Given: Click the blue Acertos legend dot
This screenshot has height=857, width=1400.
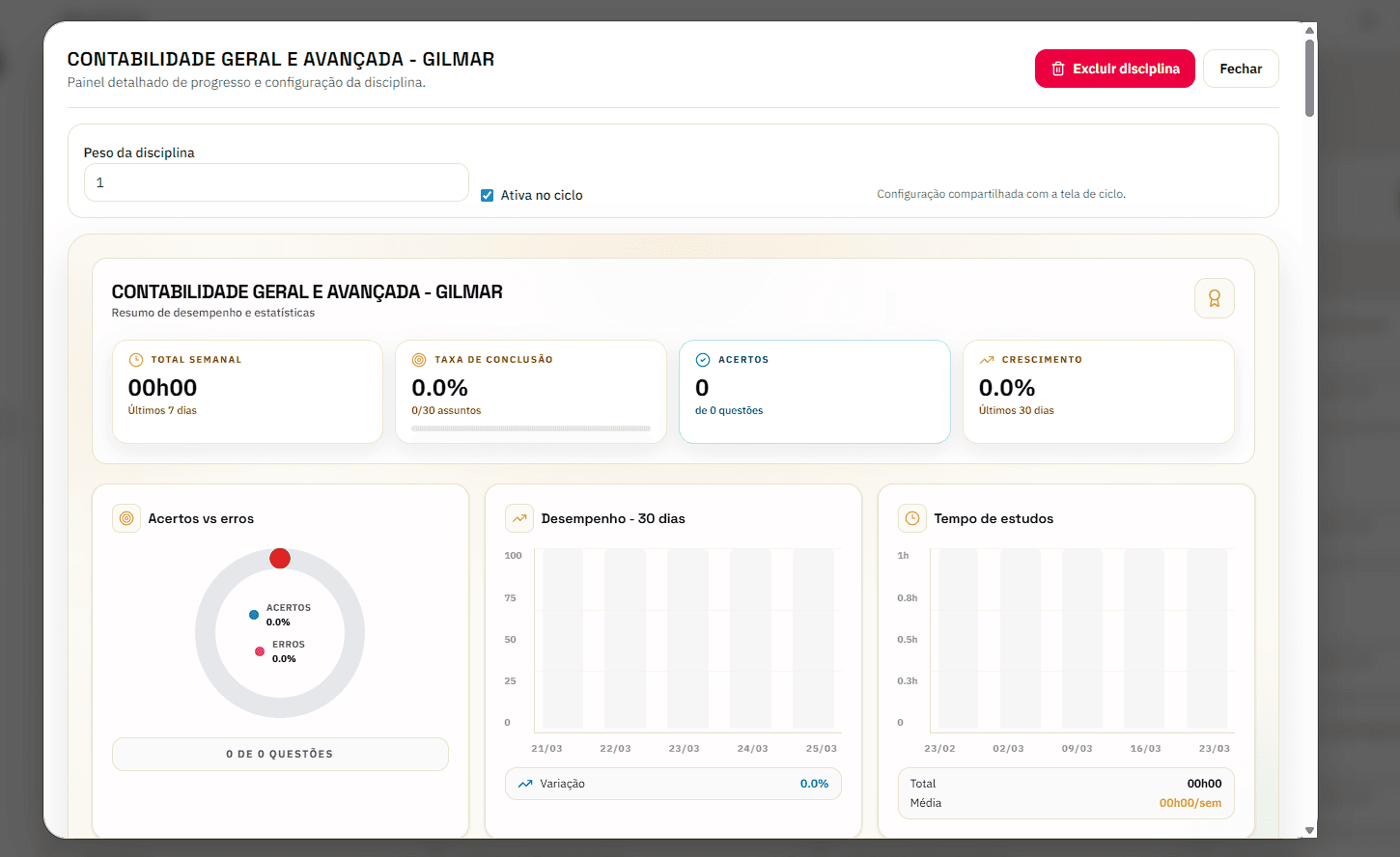Looking at the screenshot, I should tap(254, 615).
